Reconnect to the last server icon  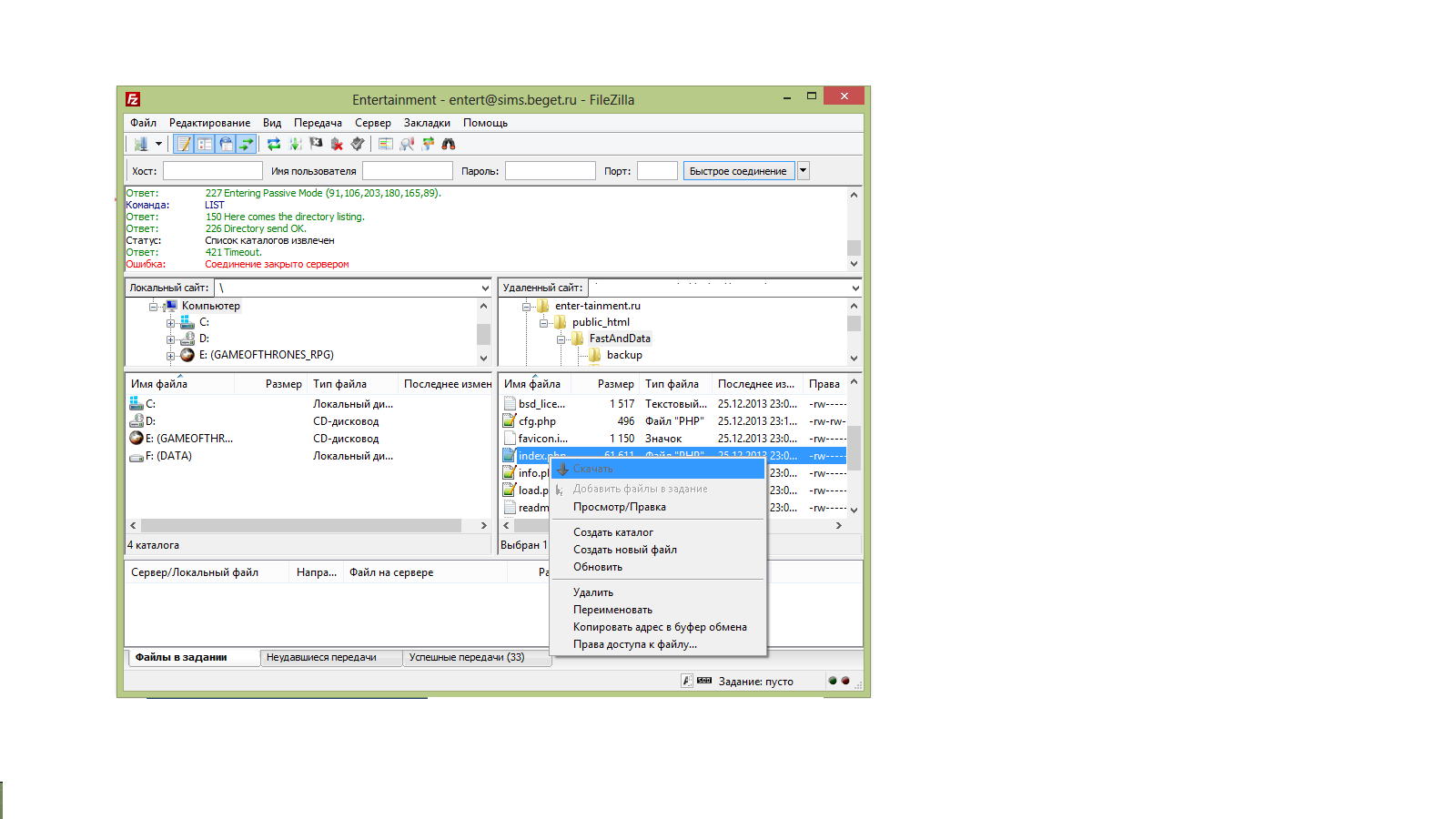(358, 144)
